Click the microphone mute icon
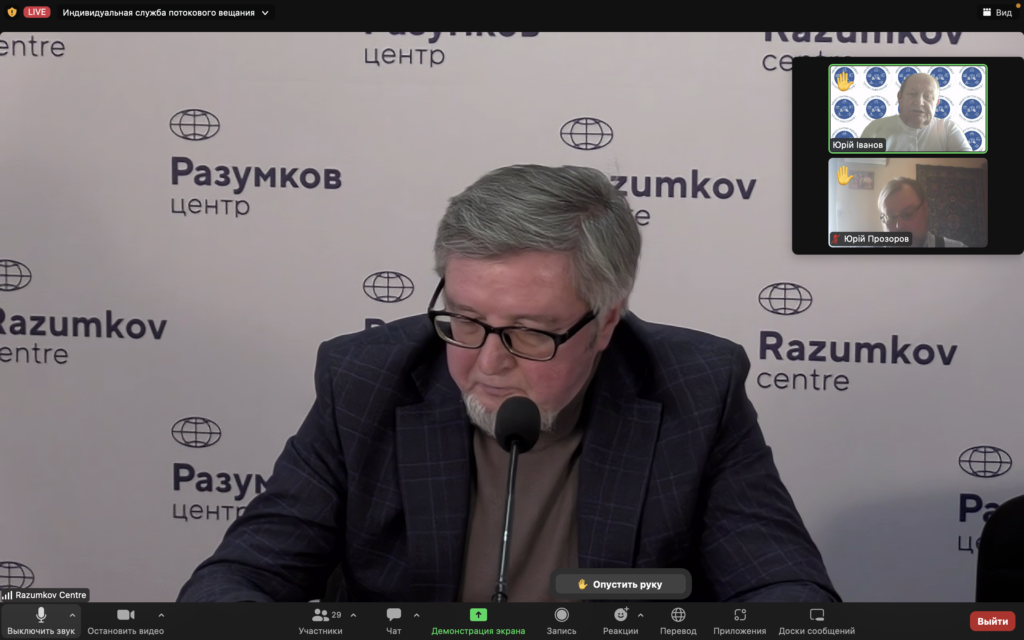Image resolution: width=1024 pixels, height=640 pixels. click(41, 615)
